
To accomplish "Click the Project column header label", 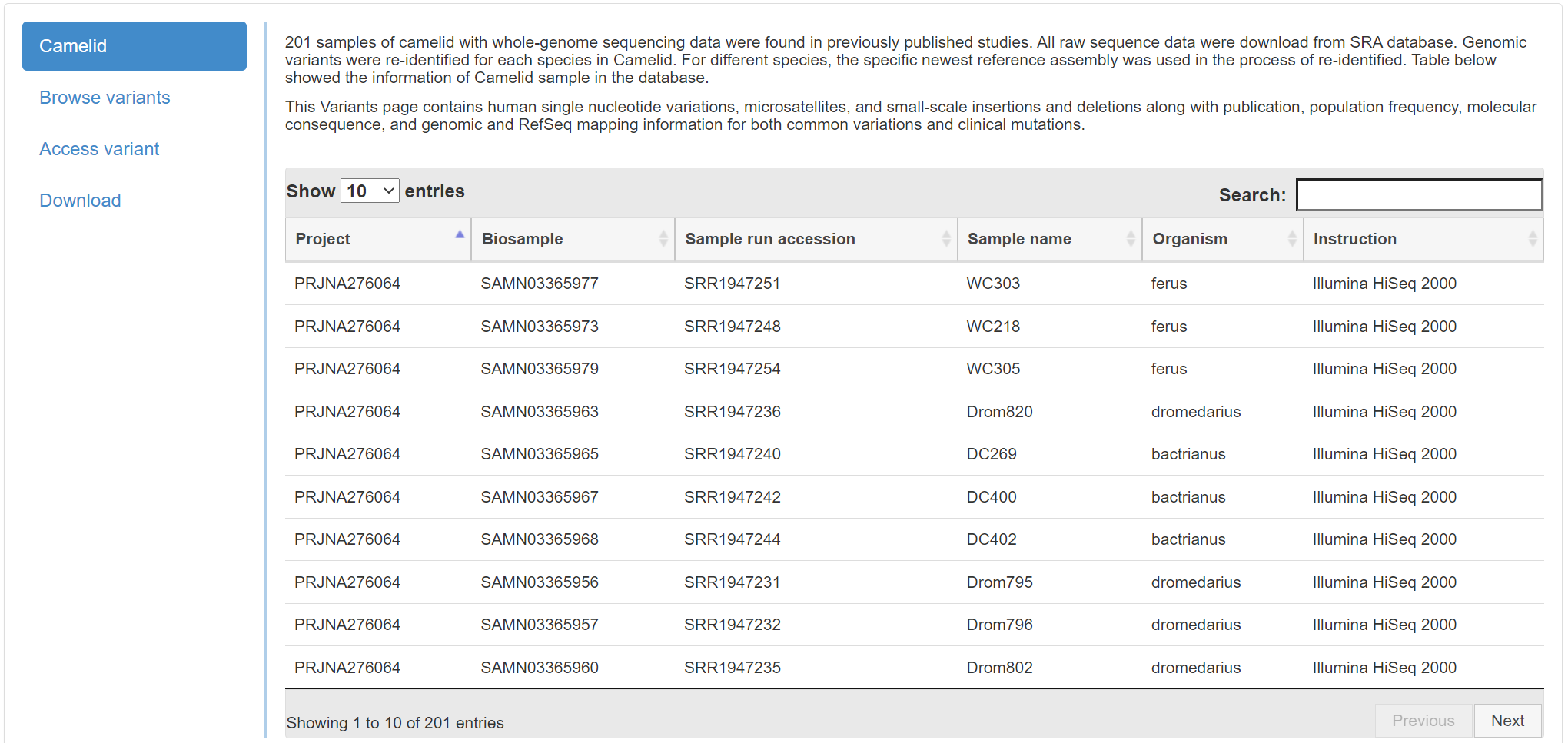I will (x=323, y=239).
